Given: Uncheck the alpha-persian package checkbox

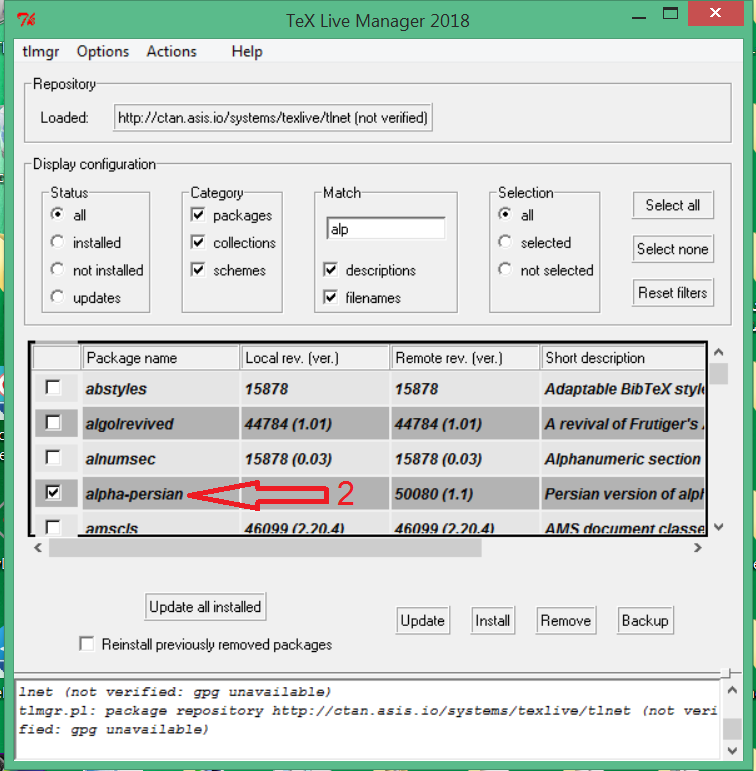Looking at the screenshot, I should [53, 492].
